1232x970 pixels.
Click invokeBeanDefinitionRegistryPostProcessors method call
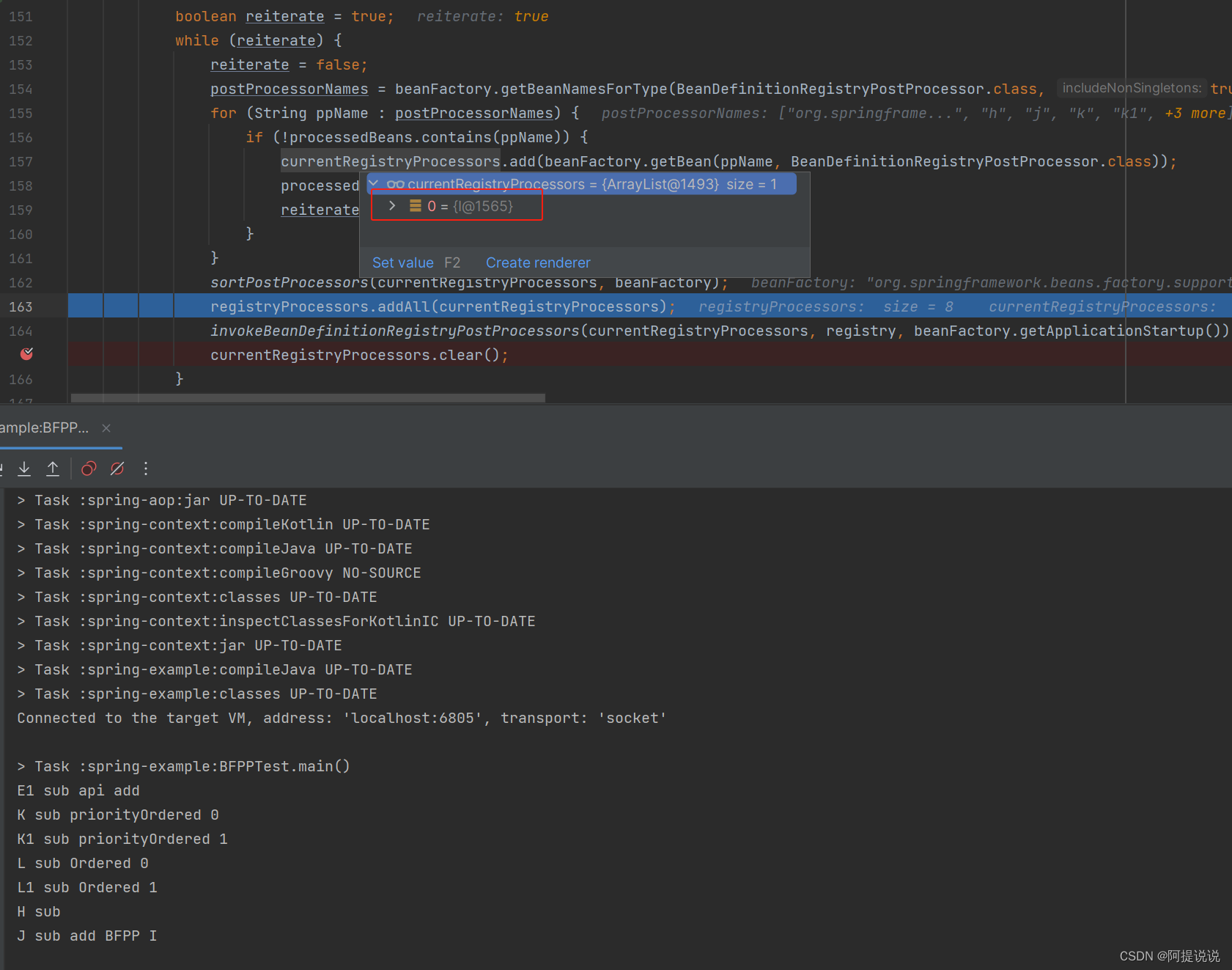pyautogui.click(x=395, y=331)
